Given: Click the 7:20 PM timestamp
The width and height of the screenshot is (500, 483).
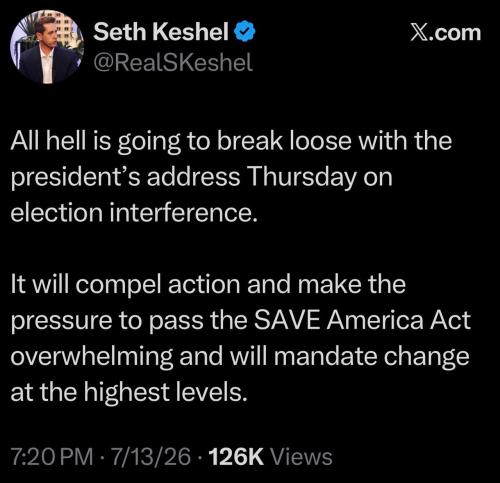Looking at the screenshot, I should click(52, 456).
